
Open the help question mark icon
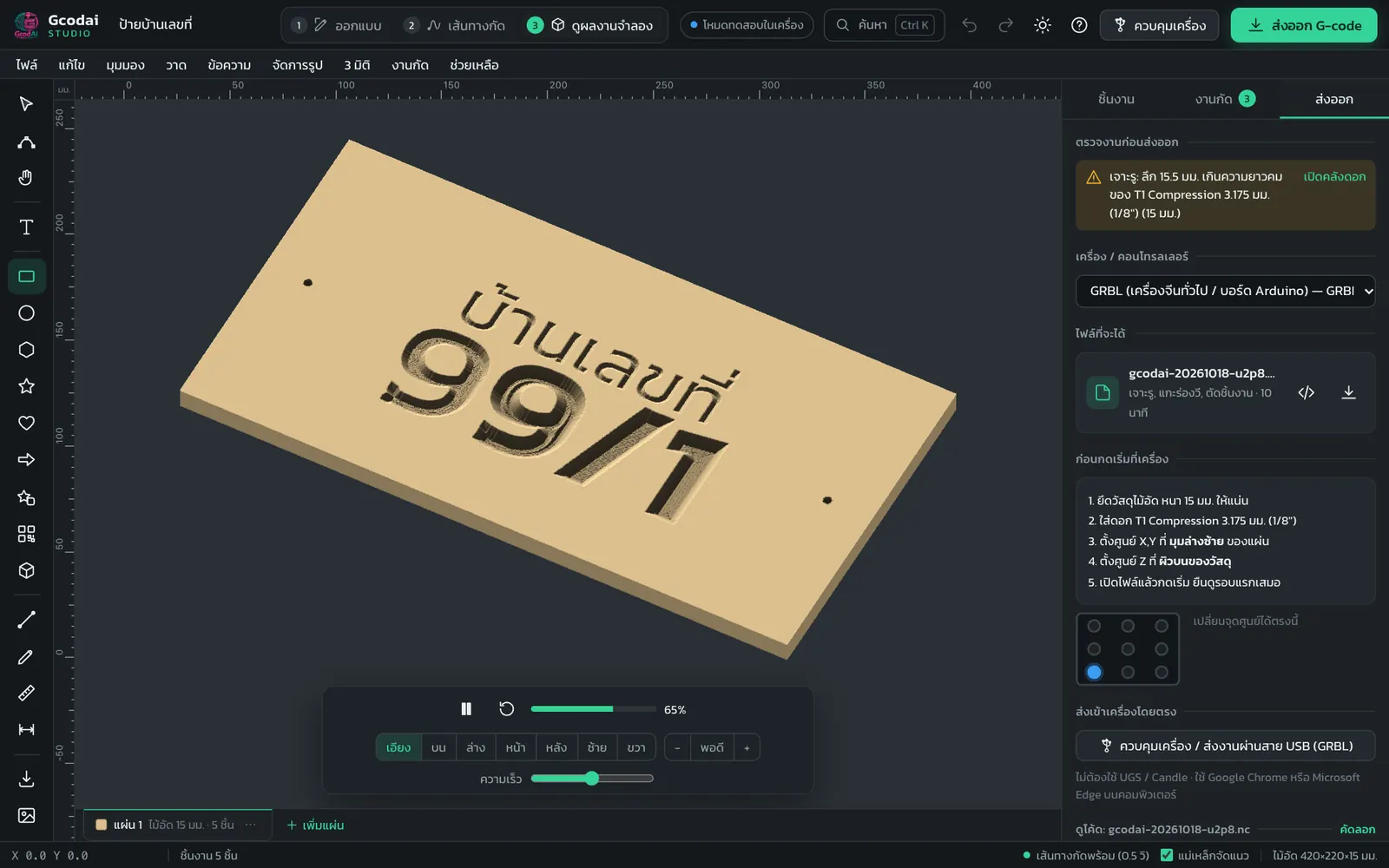click(1079, 25)
